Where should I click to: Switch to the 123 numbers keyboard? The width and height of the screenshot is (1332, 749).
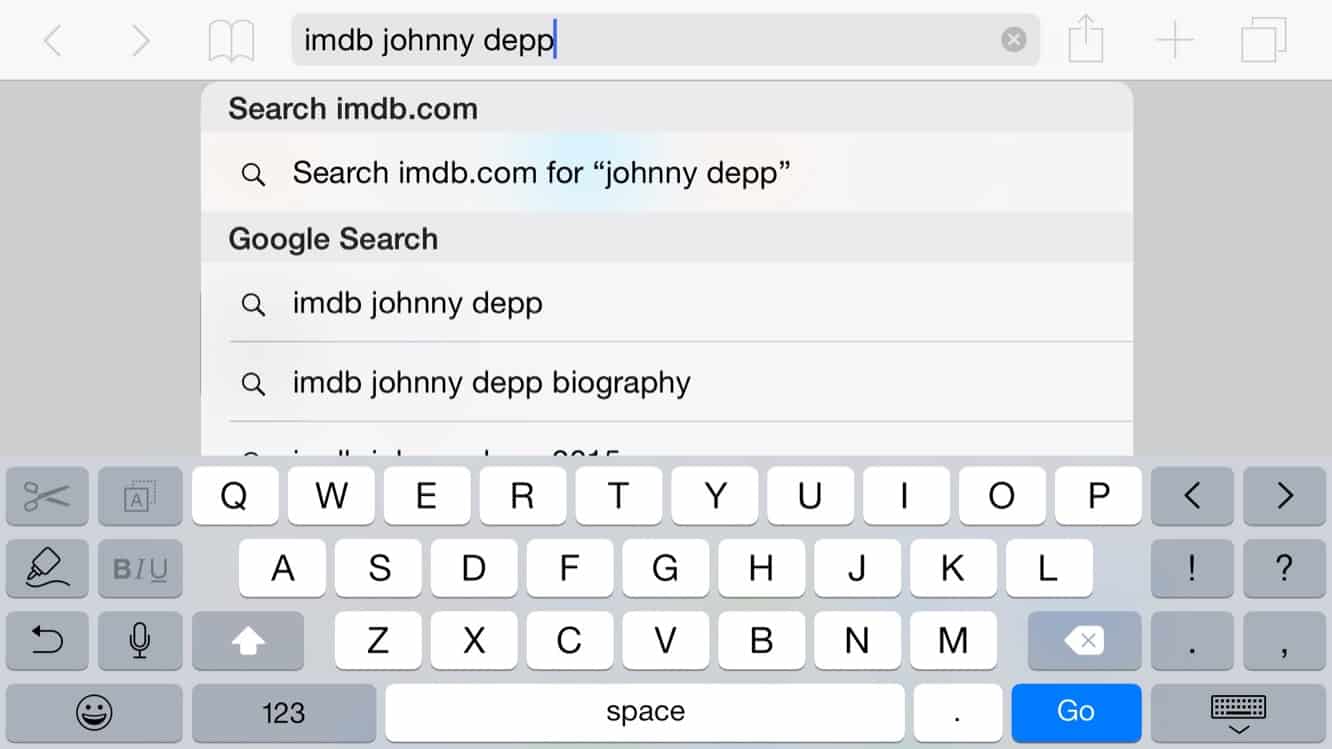point(284,712)
